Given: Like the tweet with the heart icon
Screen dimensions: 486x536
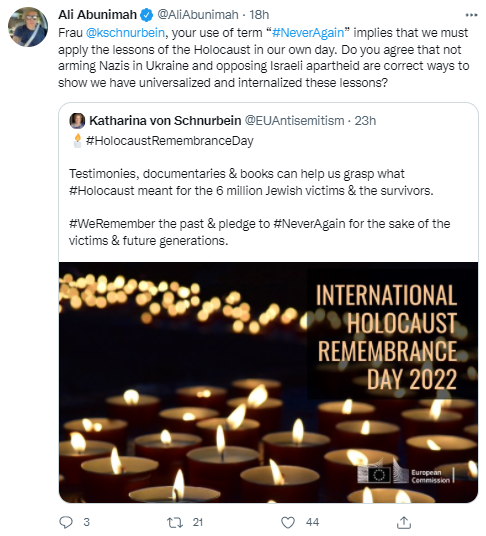Looking at the screenshot, I should pyautogui.click(x=288, y=522).
